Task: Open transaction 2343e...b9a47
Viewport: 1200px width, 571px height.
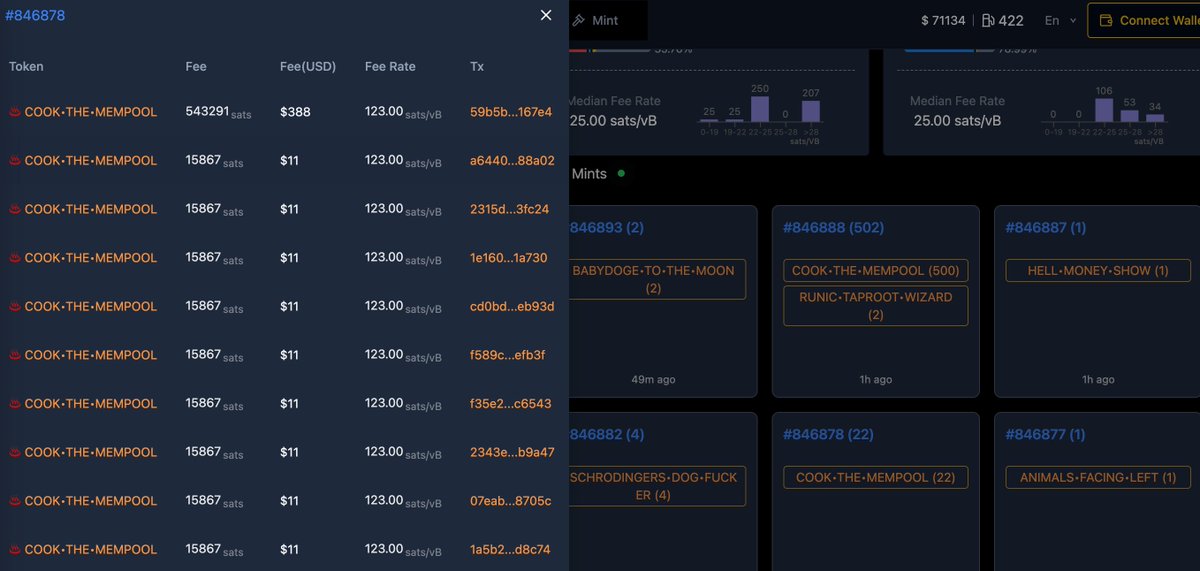Action: (512, 452)
